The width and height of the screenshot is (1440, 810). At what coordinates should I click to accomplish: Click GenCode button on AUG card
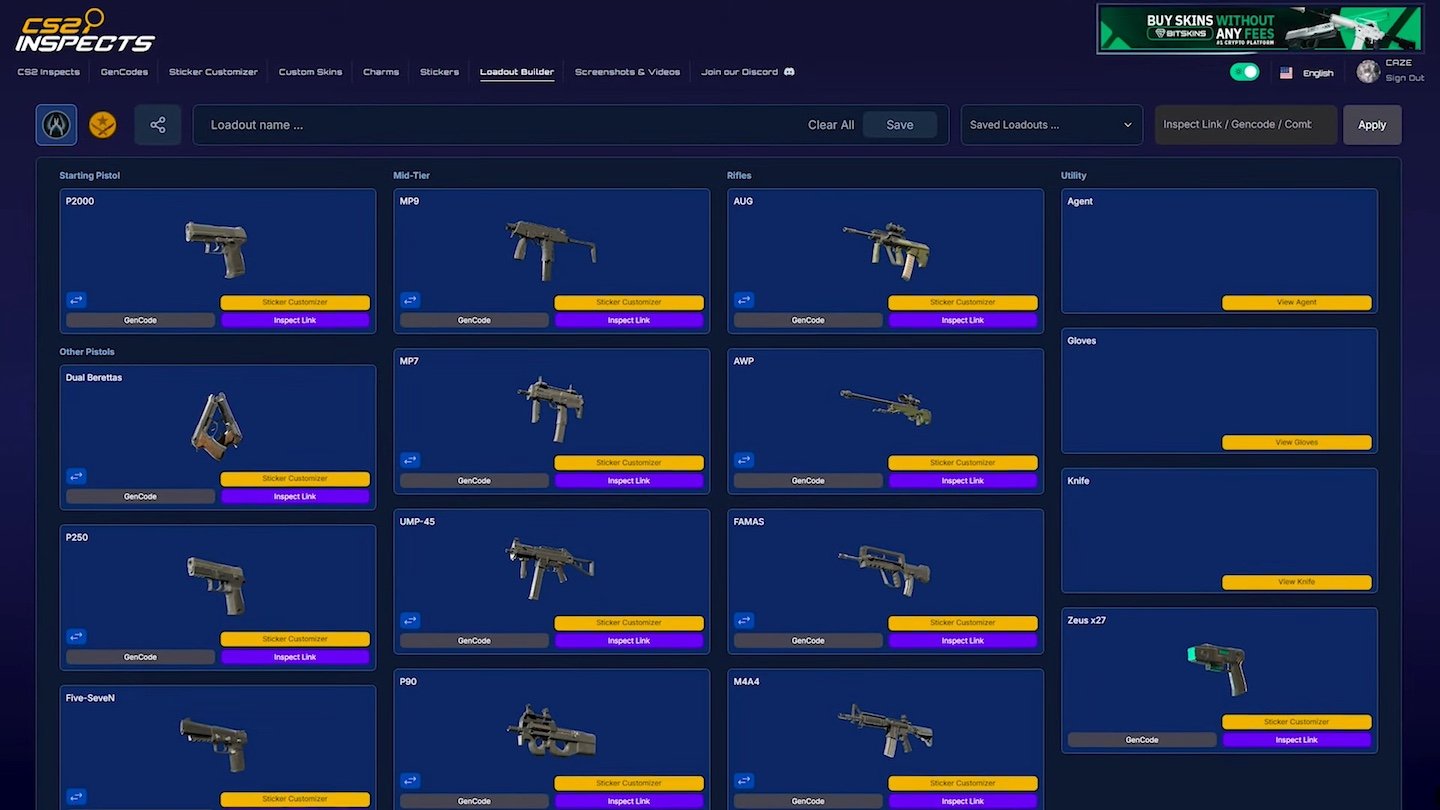(808, 320)
